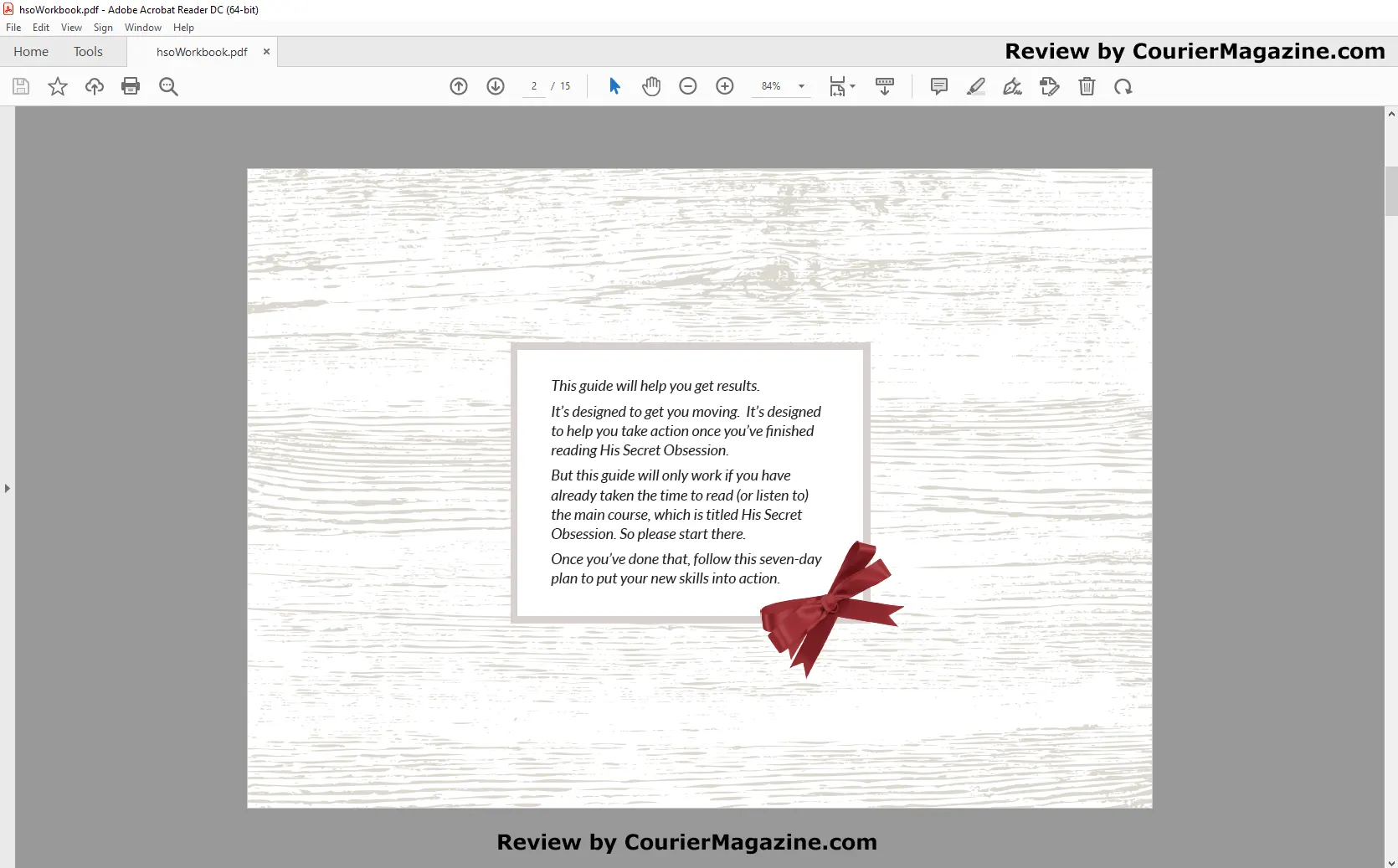Click the current page number field
The width and height of the screenshot is (1398, 868).
click(534, 86)
